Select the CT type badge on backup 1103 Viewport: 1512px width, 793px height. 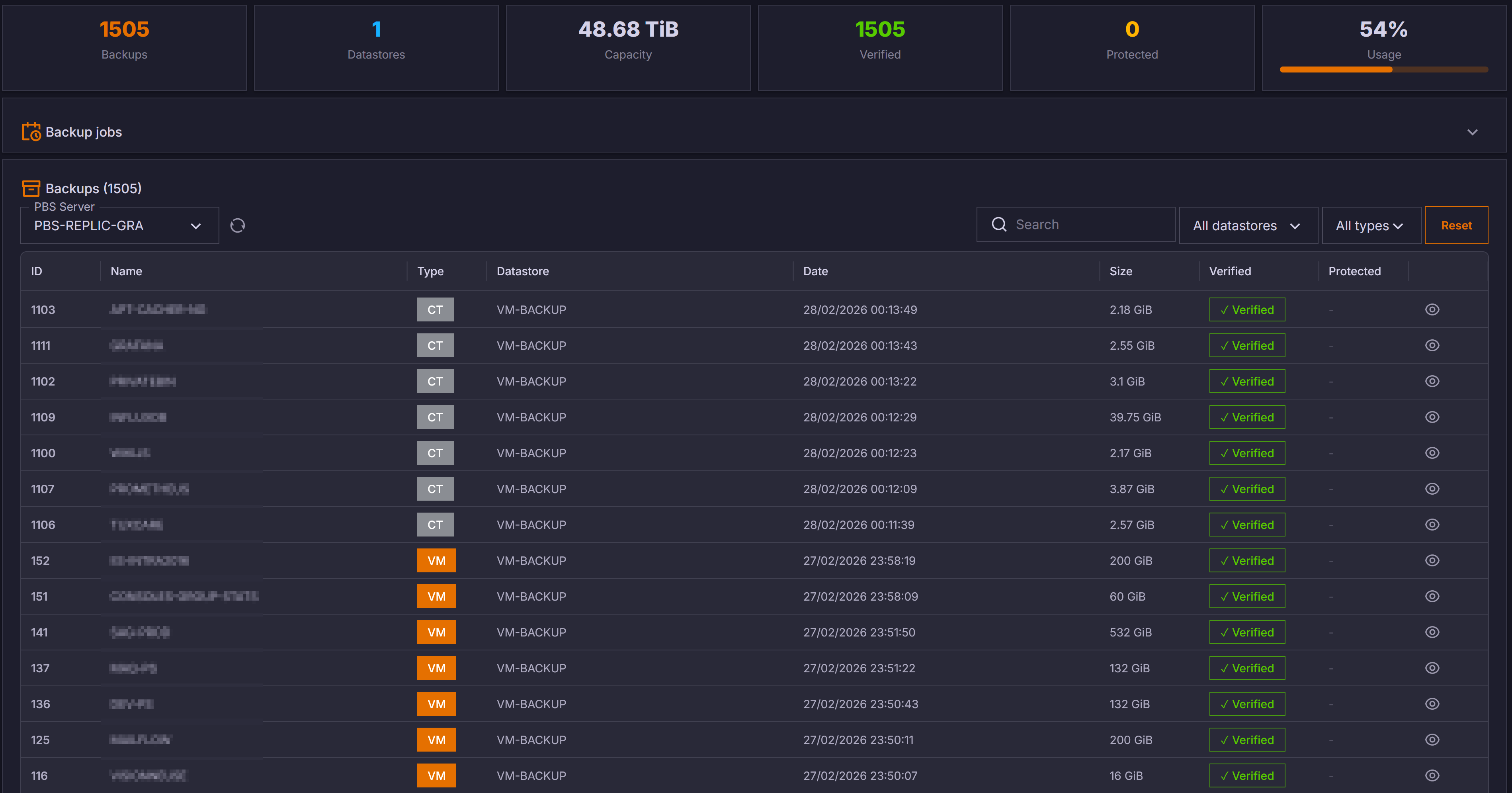[x=435, y=309]
